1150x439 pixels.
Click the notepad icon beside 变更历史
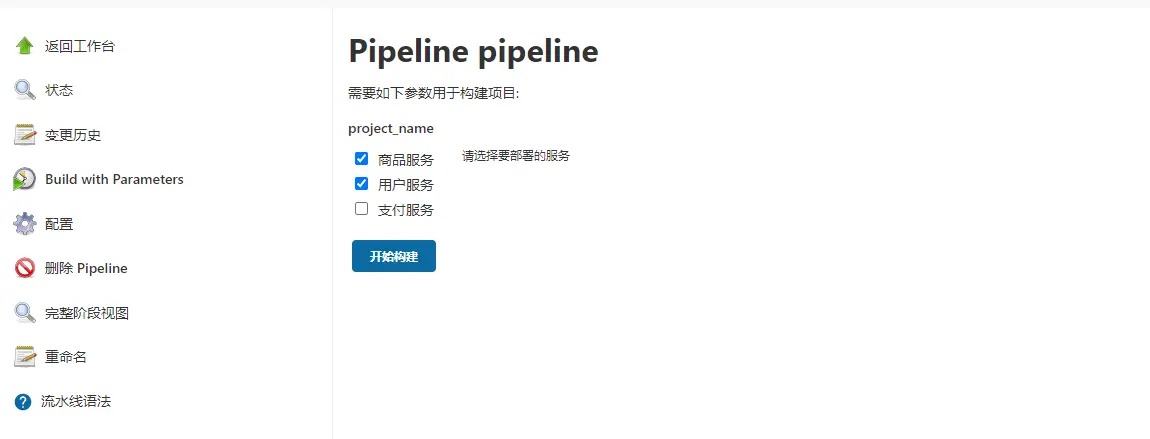[24, 135]
